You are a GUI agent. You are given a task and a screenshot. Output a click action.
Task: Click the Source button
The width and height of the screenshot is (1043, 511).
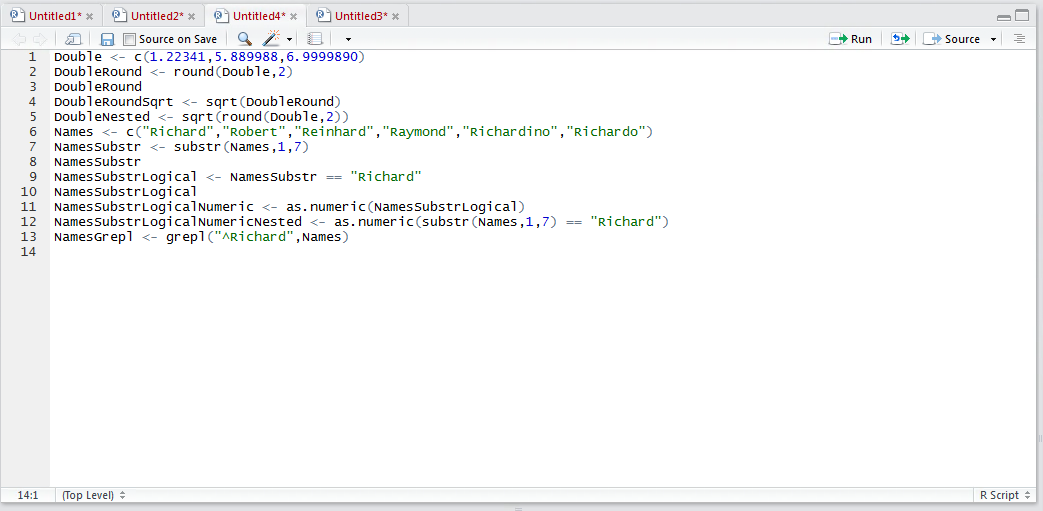pyautogui.click(x=952, y=39)
